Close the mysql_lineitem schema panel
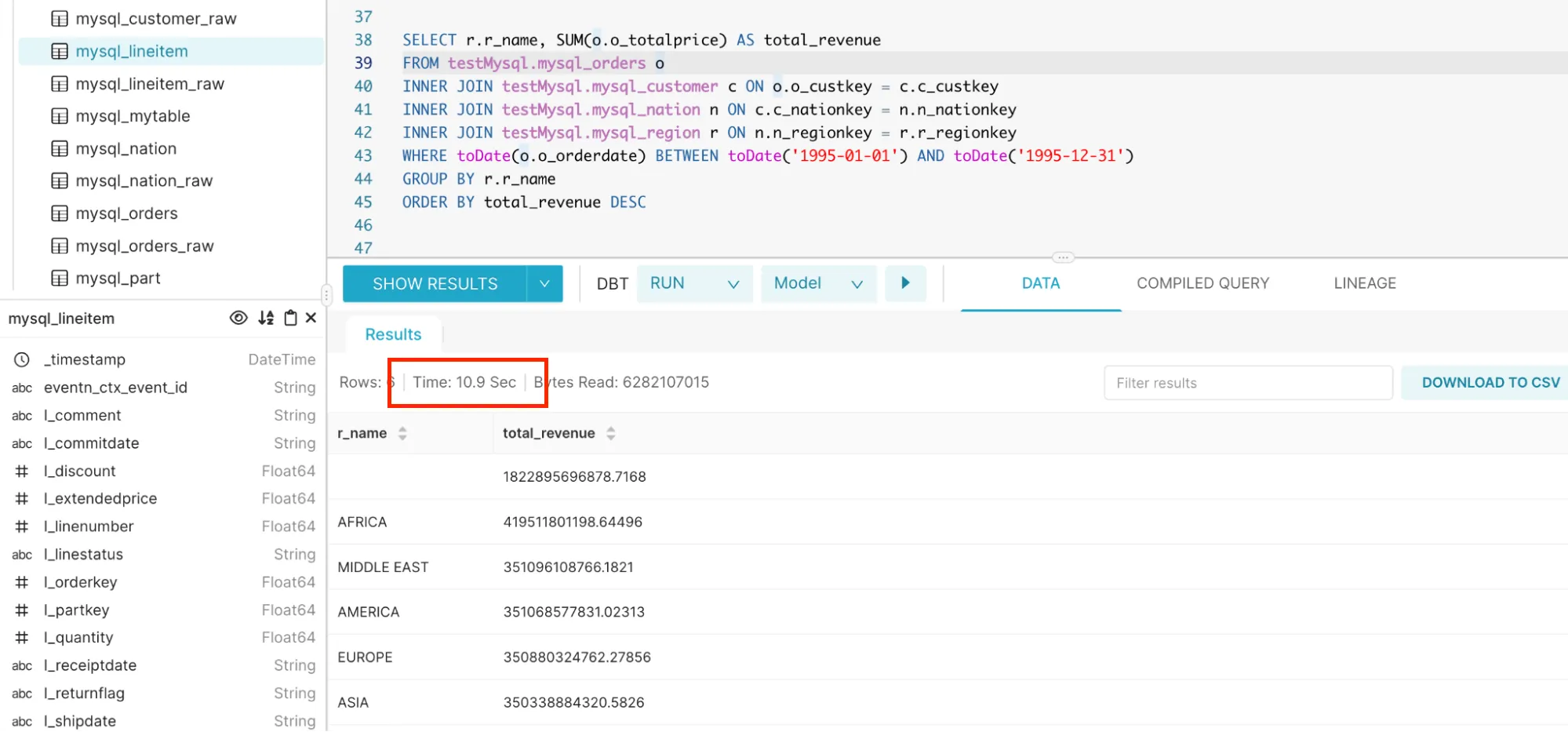This screenshot has height=732, width=1568. (311, 318)
